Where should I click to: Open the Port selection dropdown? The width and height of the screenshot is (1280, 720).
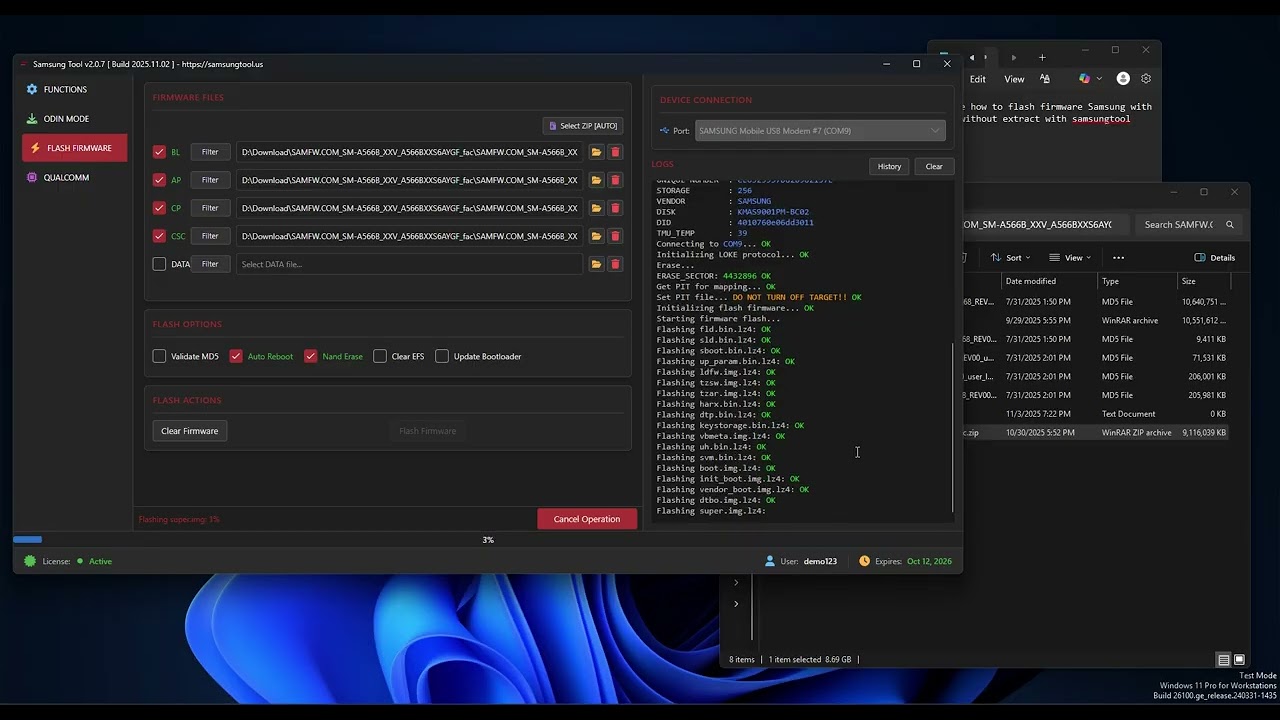pyautogui.click(x=820, y=131)
